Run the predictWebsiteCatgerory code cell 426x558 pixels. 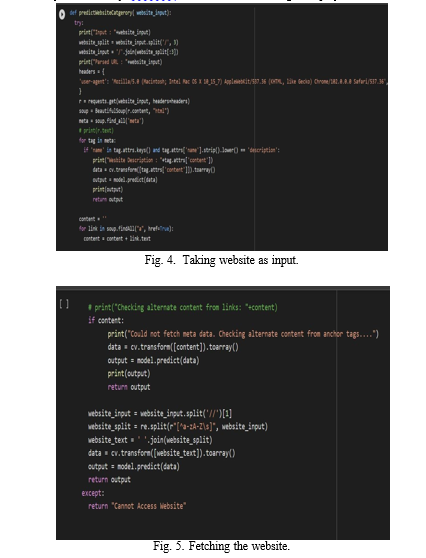62,14
